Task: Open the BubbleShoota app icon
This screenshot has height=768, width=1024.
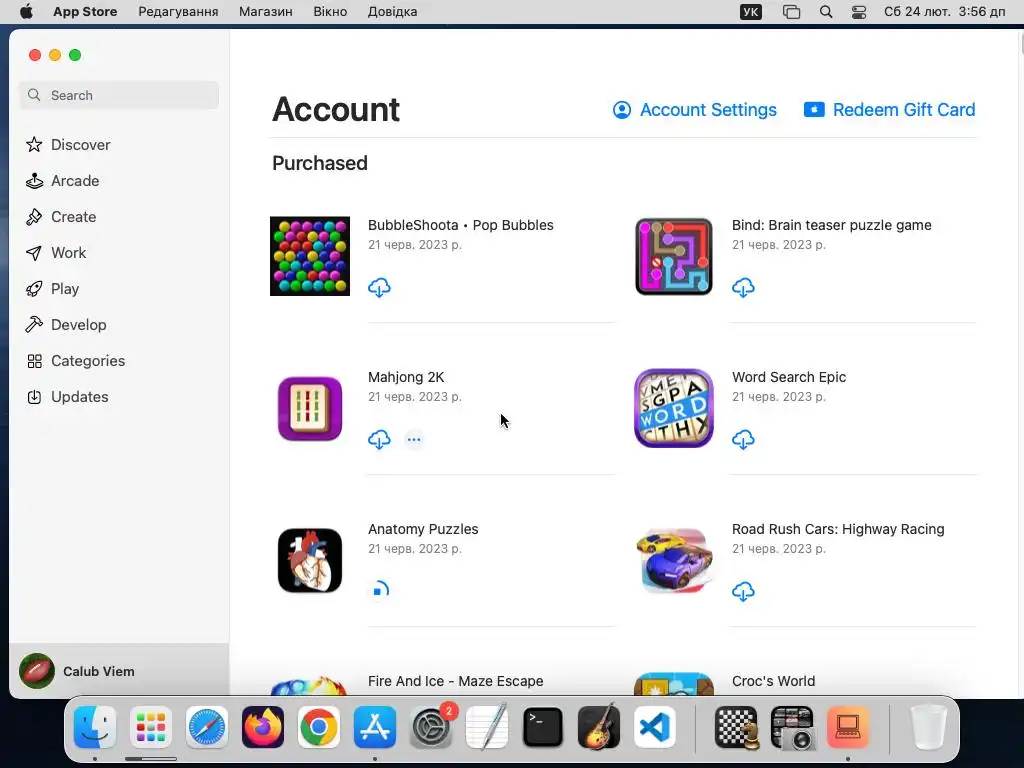Action: click(310, 256)
